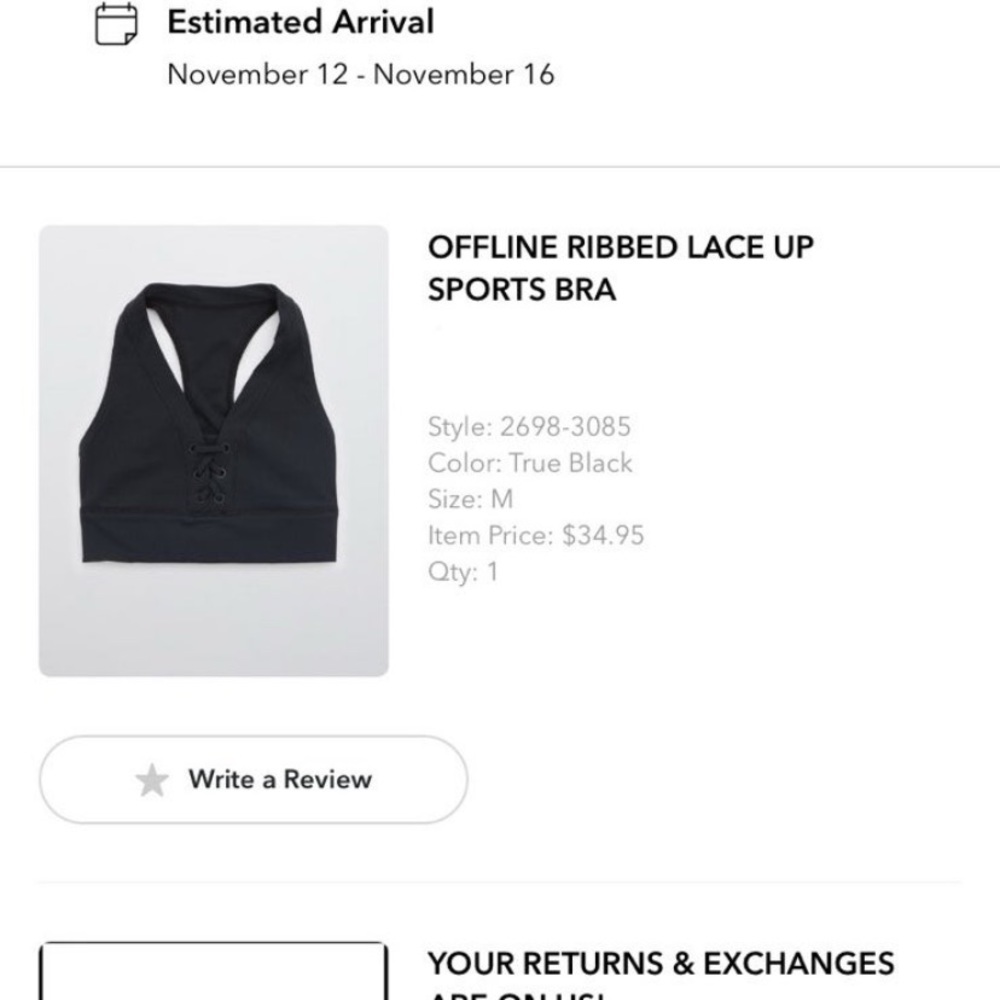Select YOUR RETURNS & EXCHANGES heading
1000x1000 pixels.
coord(662,963)
